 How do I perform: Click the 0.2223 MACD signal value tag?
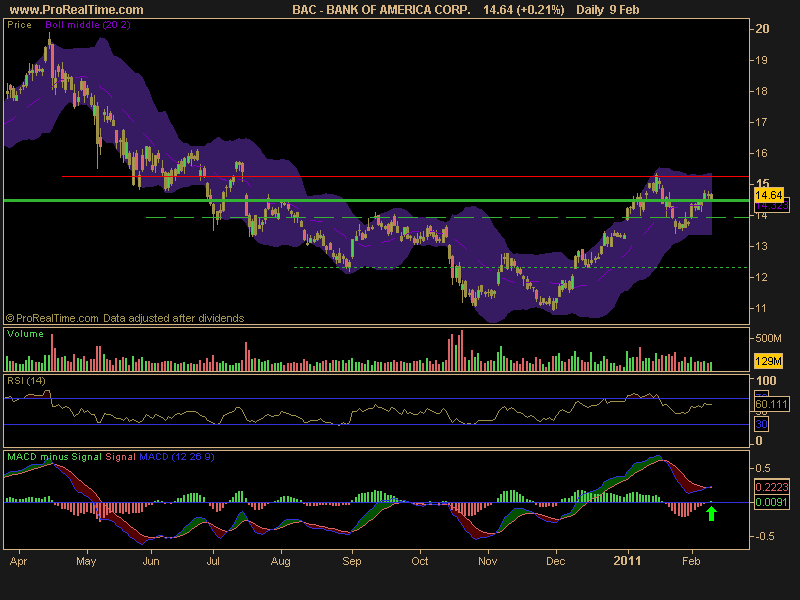pos(771,487)
